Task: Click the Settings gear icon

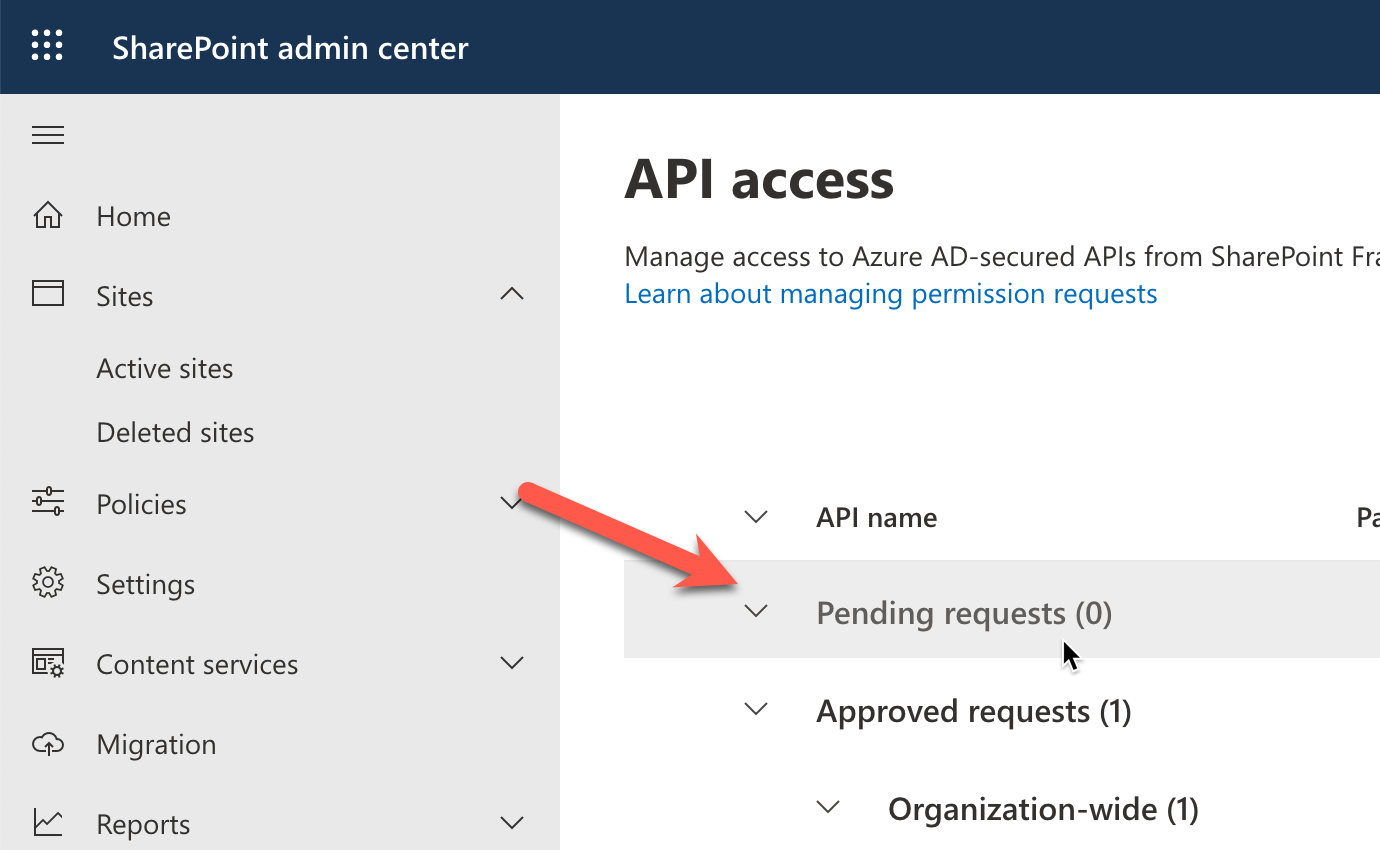Action: pos(47,583)
